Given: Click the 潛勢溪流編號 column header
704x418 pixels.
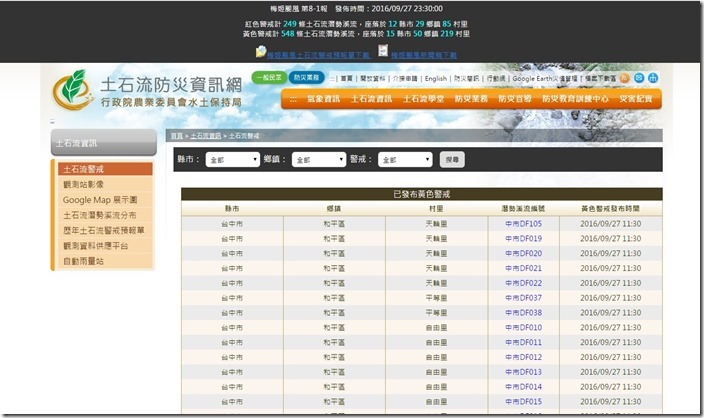Looking at the screenshot, I should pos(524,209).
